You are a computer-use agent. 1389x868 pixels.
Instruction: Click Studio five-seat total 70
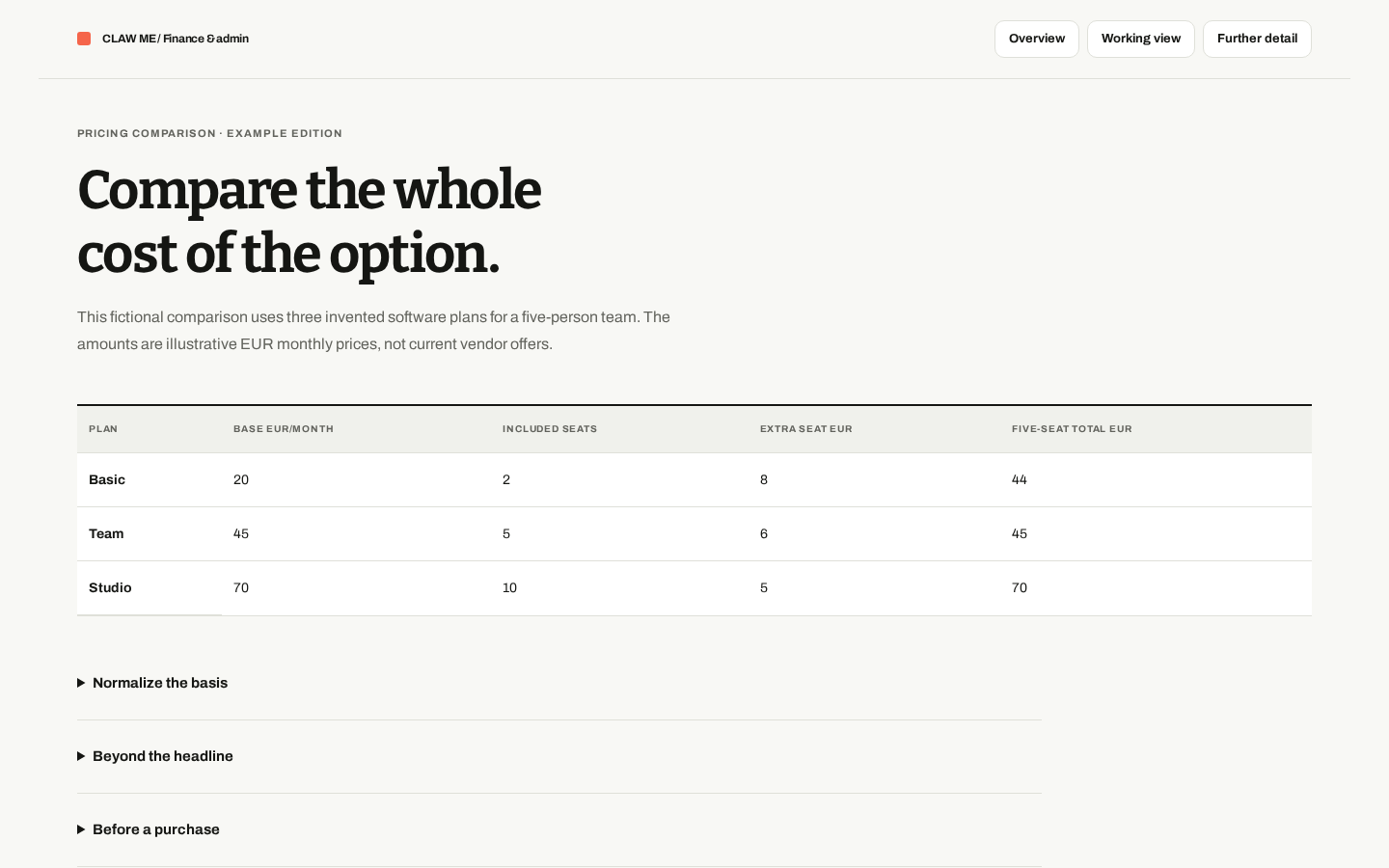tap(1020, 587)
